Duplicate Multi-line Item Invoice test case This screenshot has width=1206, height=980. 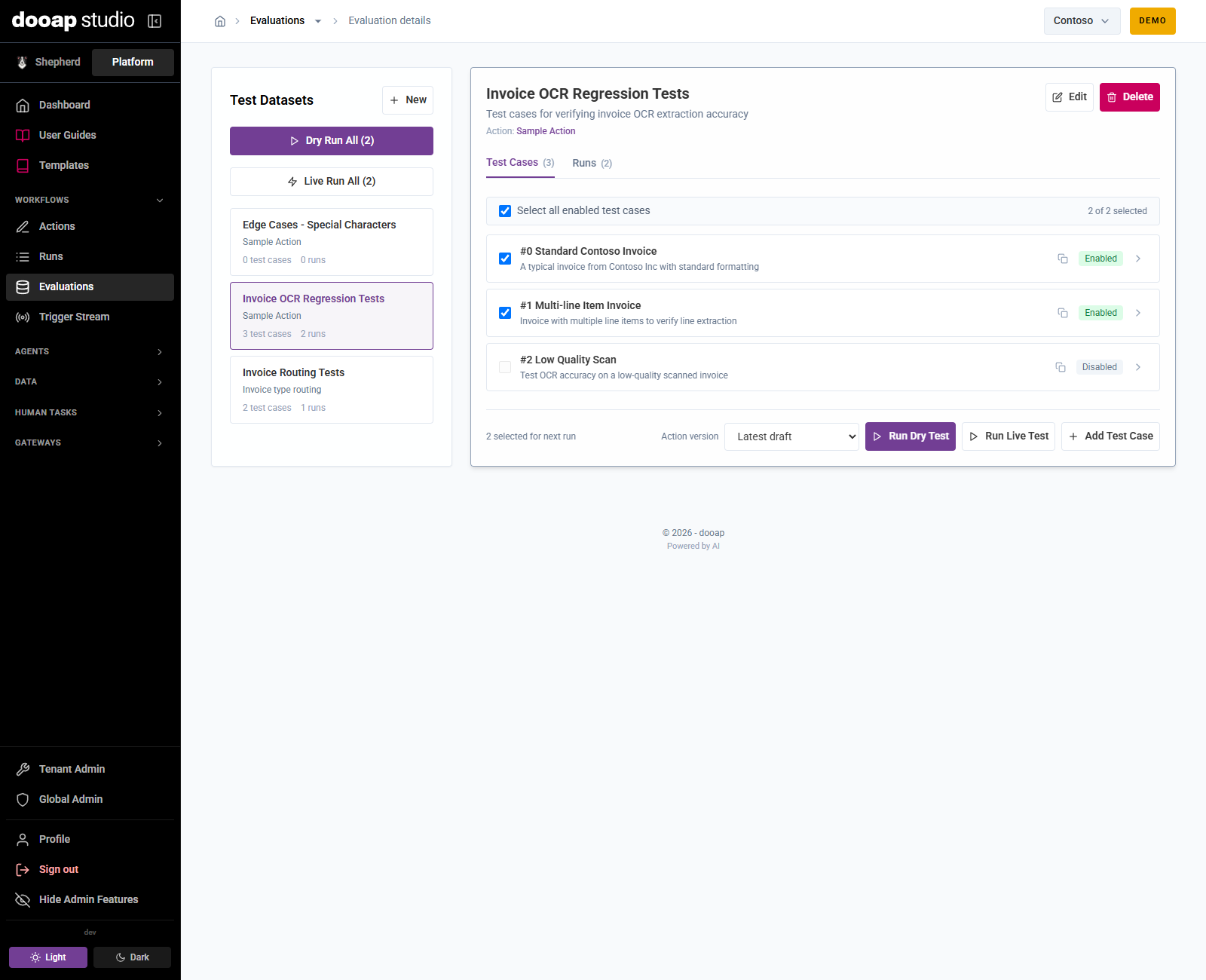pyautogui.click(x=1063, y=313)
